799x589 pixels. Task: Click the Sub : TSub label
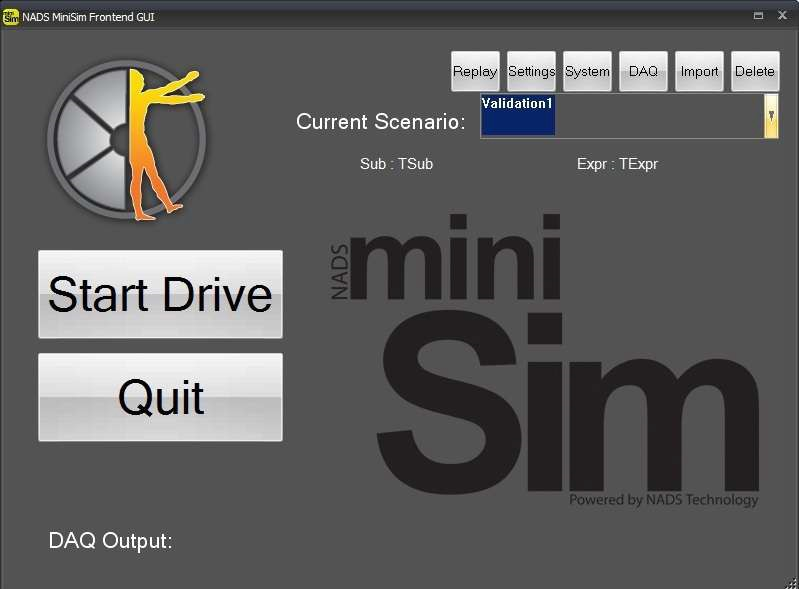(x=396, y=164)
